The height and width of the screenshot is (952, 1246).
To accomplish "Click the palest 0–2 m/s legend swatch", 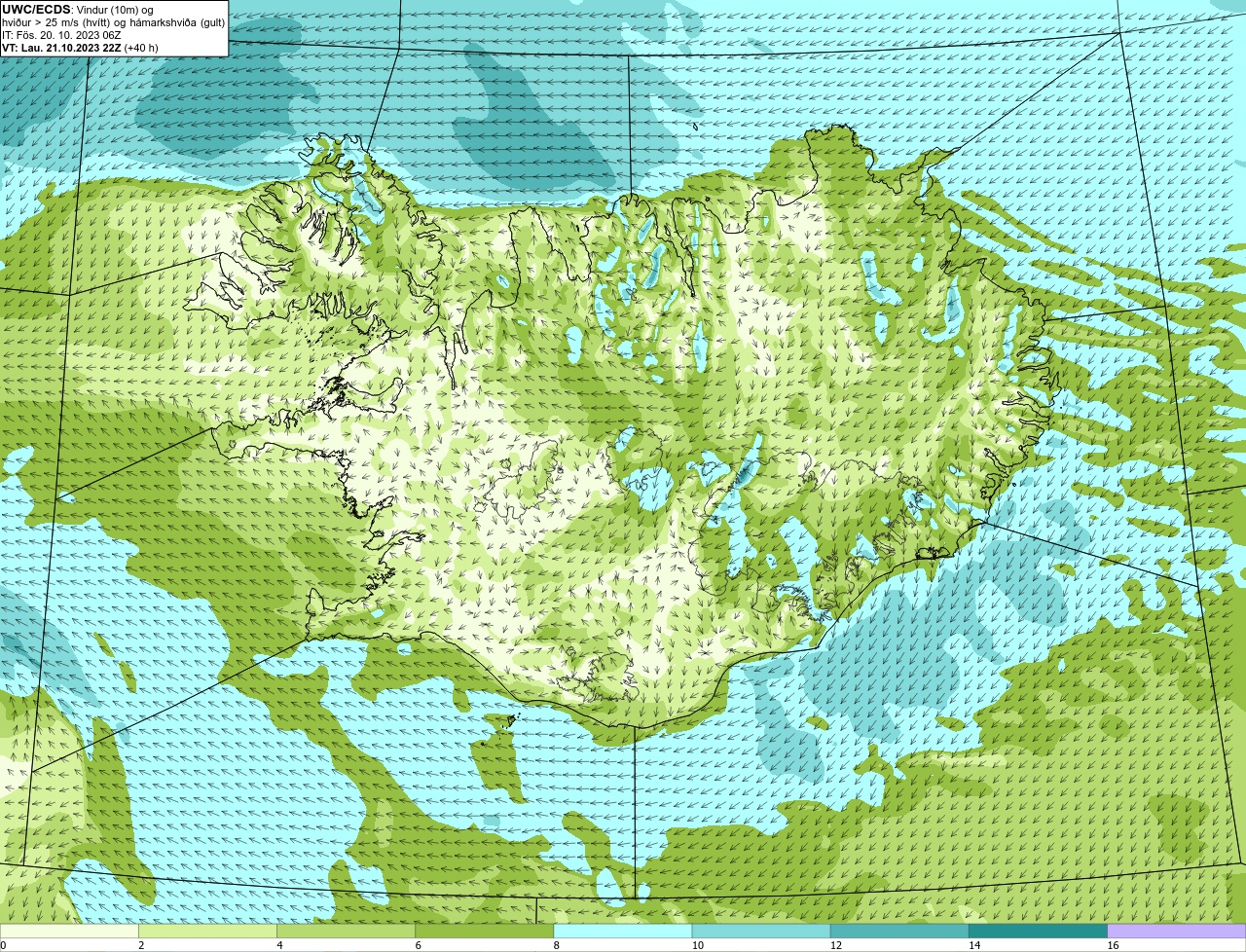I will point(69,932).
